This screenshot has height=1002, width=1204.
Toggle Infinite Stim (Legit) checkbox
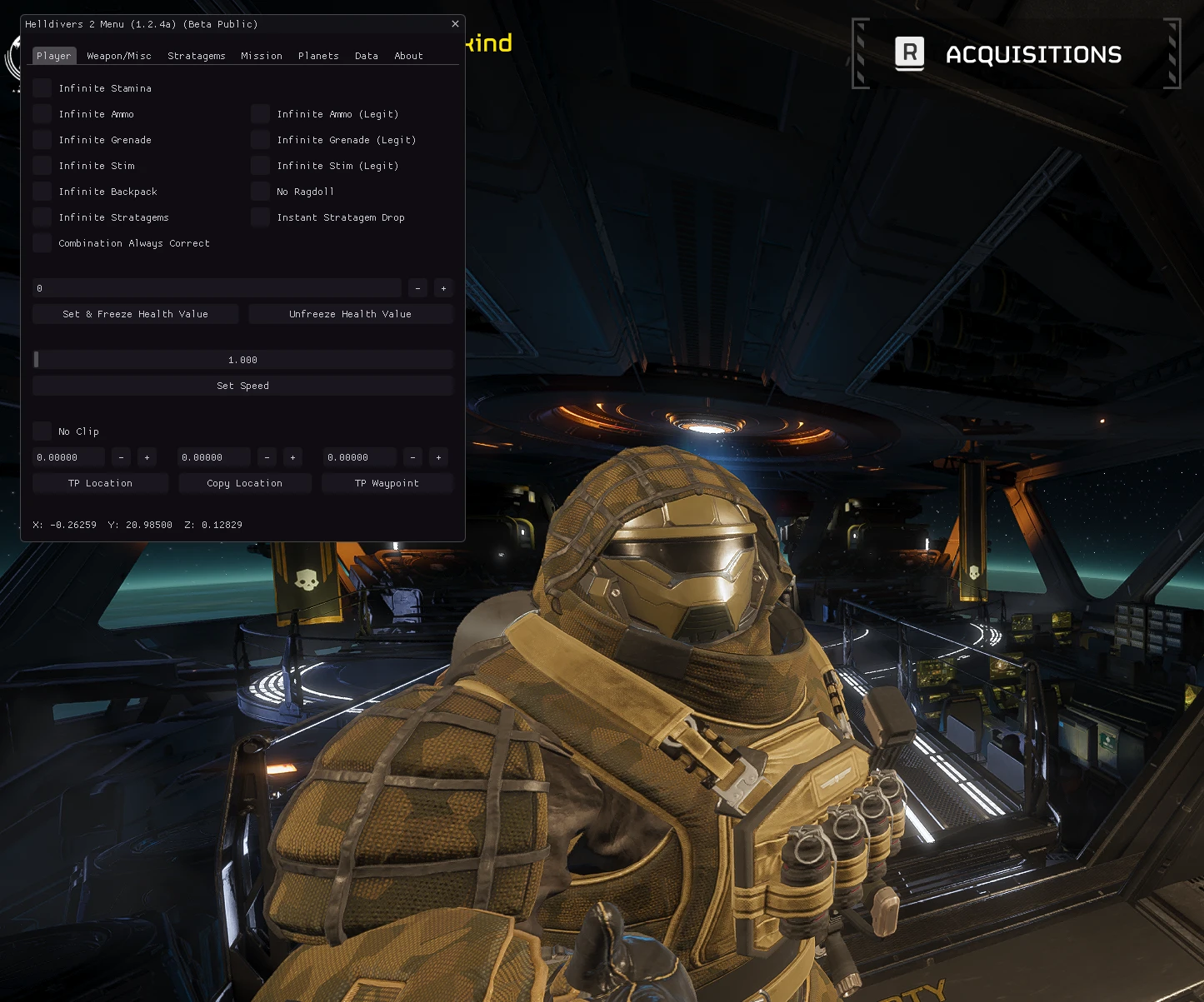point(261,166)
